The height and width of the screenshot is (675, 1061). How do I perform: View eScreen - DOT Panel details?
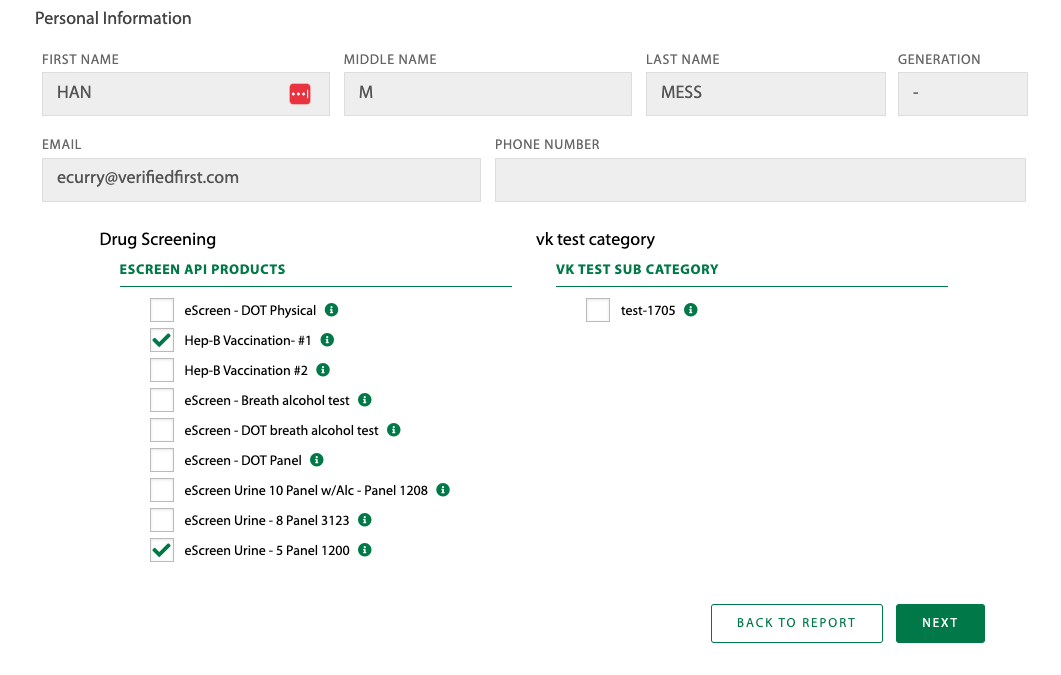[317, 460]
